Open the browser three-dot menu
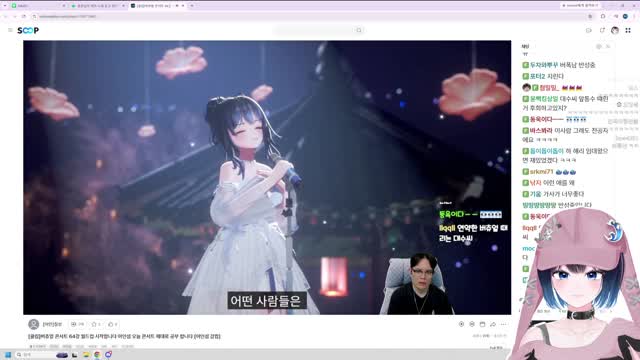The width and height of the screenshot is (640, 360). (x=635, y=16)
